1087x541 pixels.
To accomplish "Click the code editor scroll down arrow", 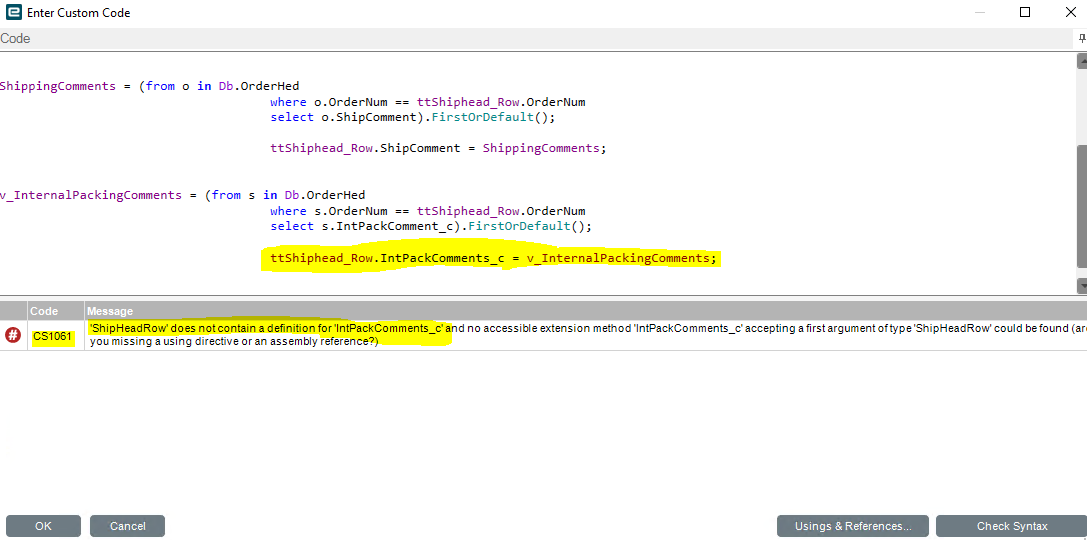I will (1081, 285).
